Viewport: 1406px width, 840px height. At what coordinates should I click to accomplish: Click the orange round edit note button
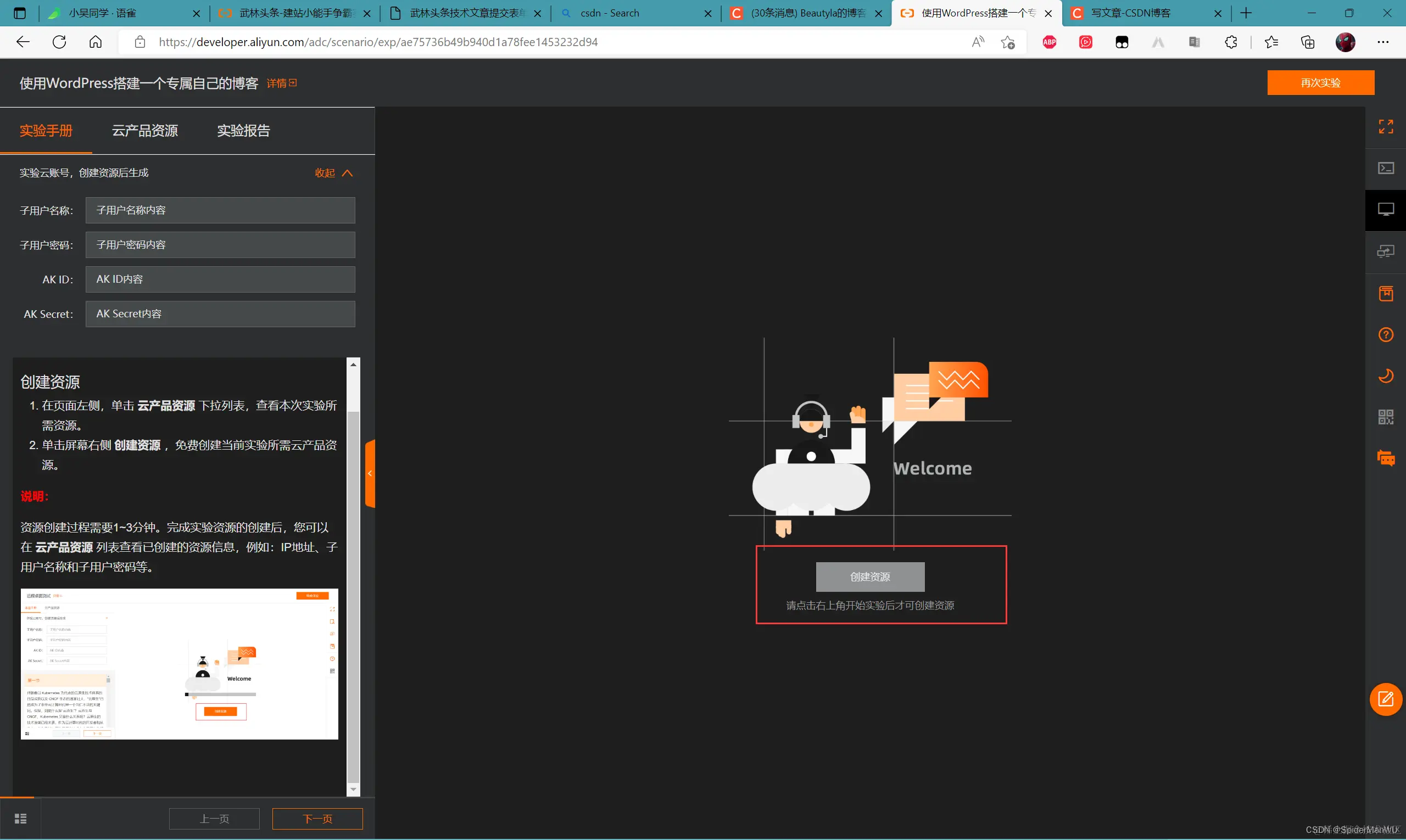pos(1385,699)
